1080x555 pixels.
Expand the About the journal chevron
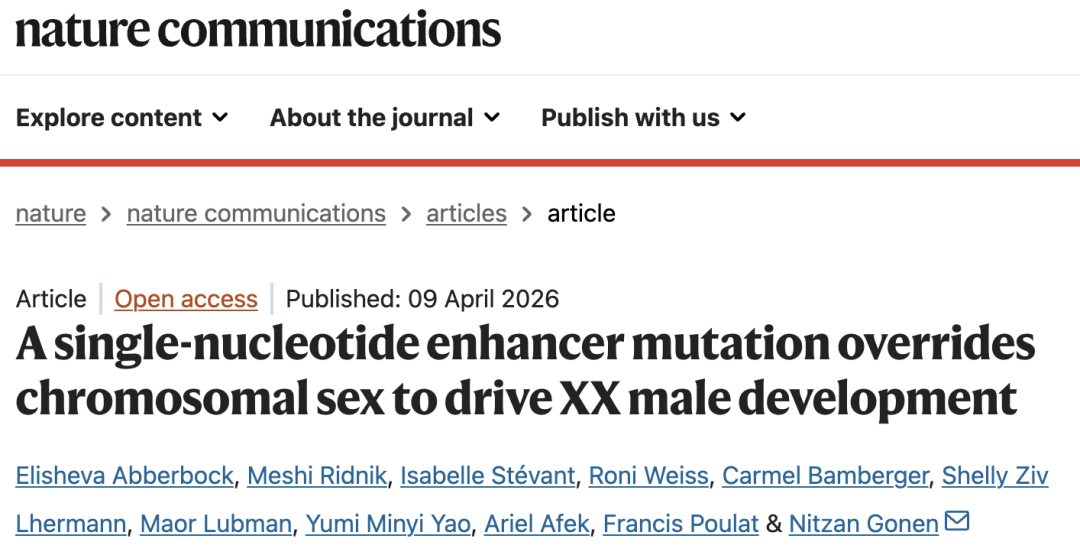tap(492, 118)
